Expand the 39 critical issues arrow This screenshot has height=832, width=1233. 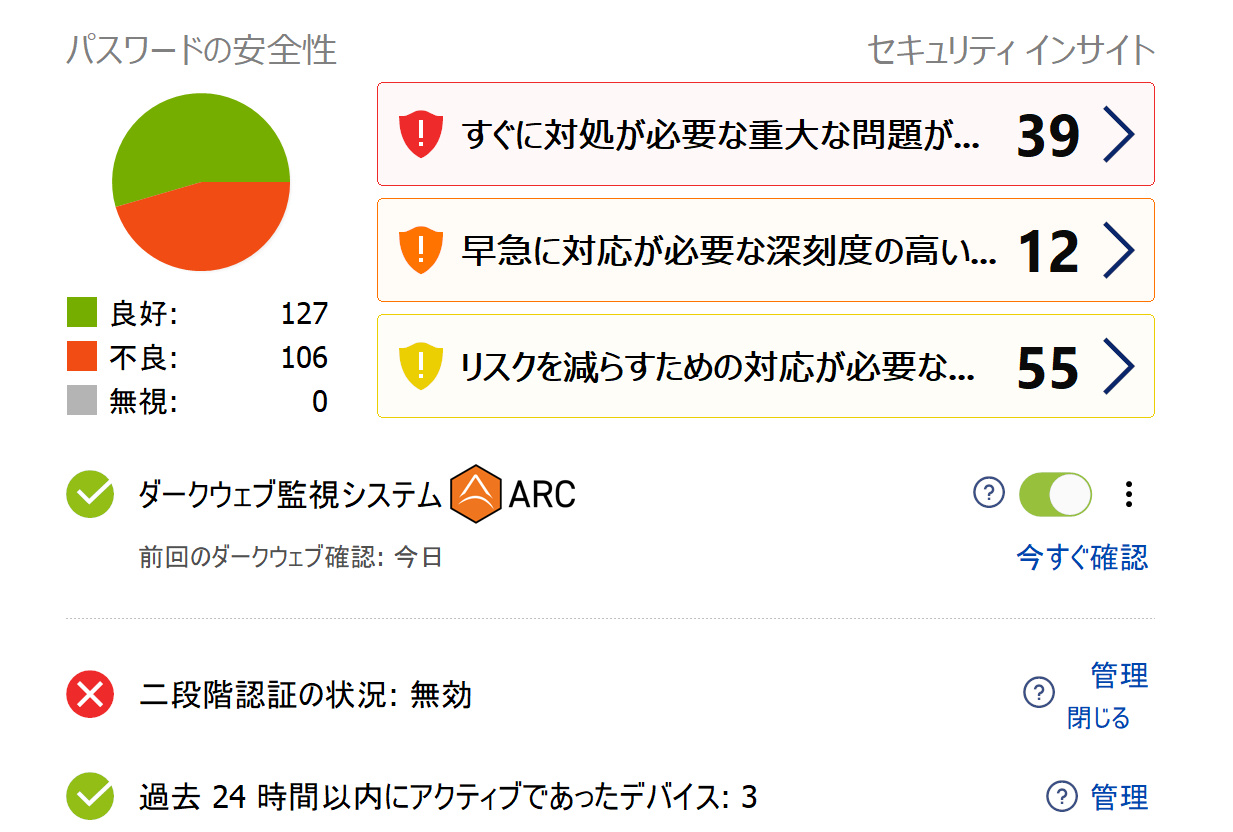coord(1119,135)
